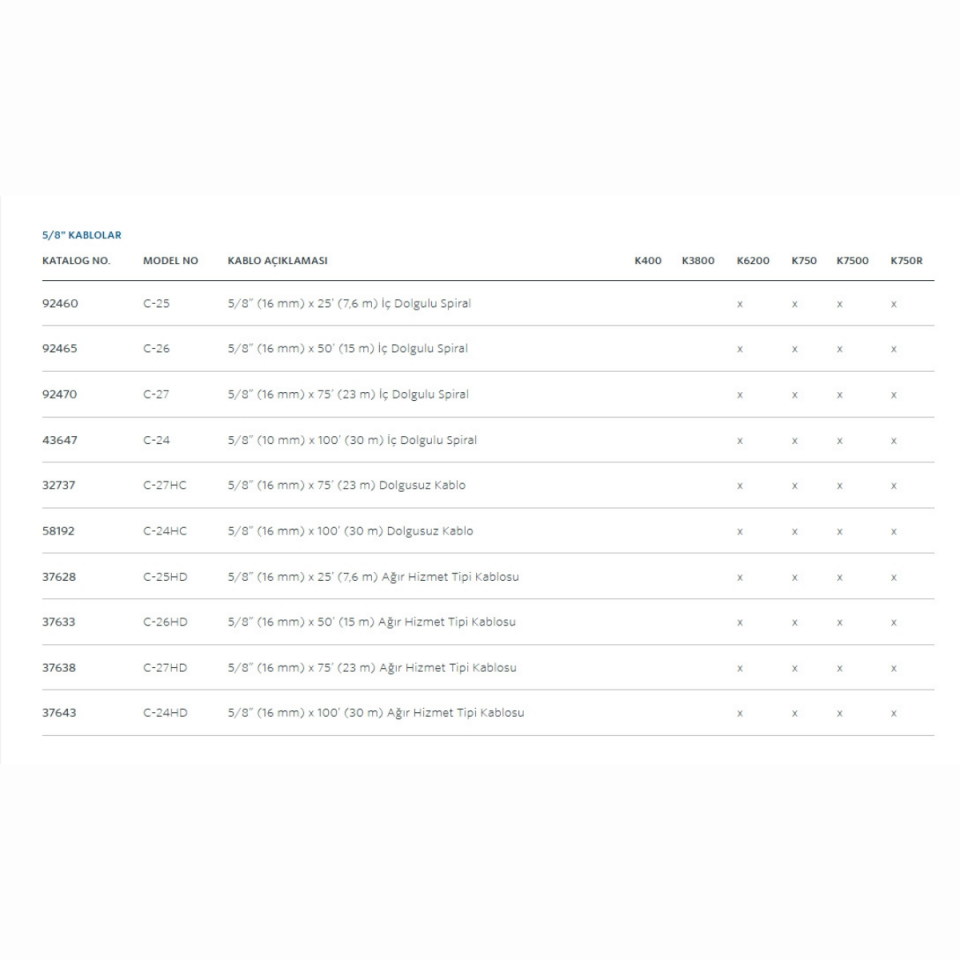Screen dimensions: 960x960
Task: Select the K750R column header
Action: [x=906, y=261]
